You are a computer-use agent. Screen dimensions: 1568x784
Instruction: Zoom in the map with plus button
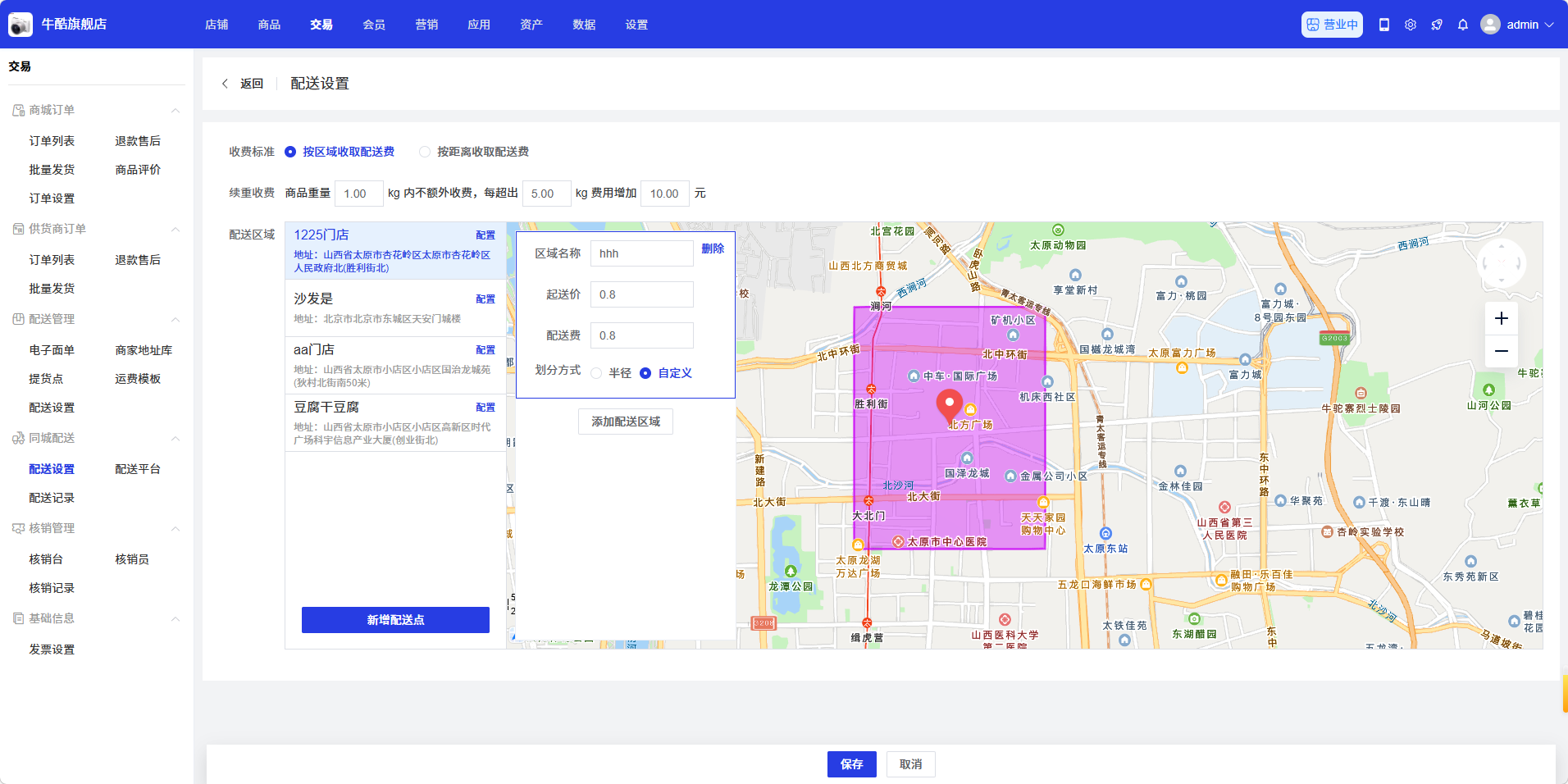tap(1502, 318)
